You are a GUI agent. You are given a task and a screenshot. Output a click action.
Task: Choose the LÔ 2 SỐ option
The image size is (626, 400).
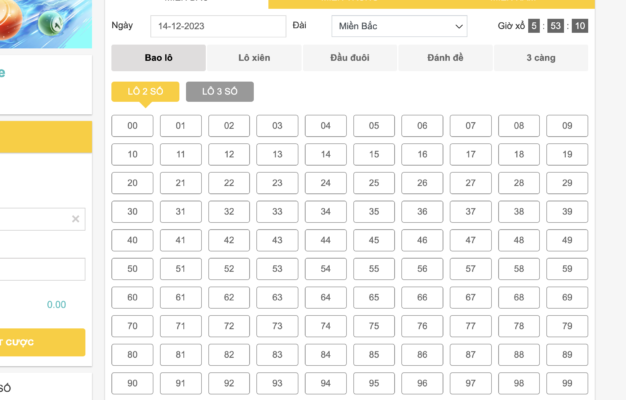(x=145, y=92)
